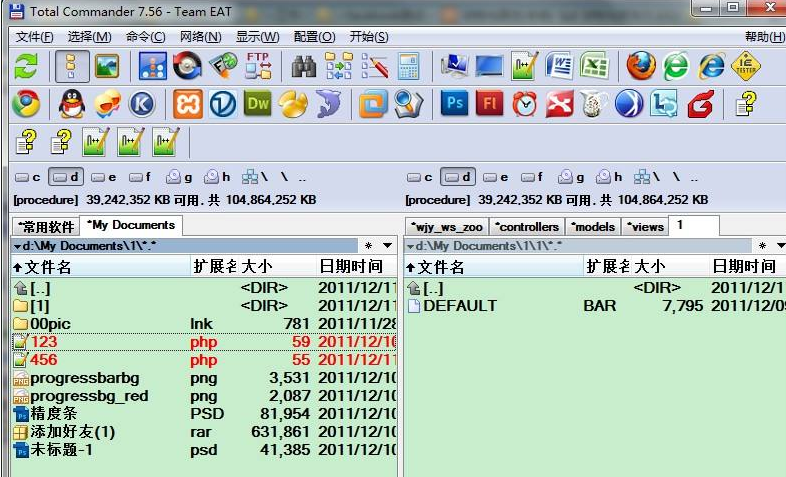The image size is (786, 477).
Task: Open network neighborhood button in left drive bar
Action: [255, 177]
